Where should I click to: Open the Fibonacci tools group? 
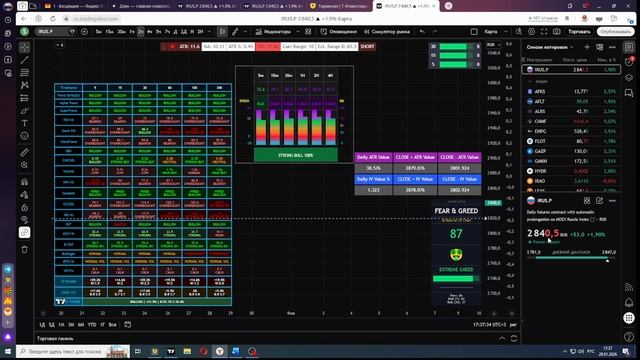tap(24, 73)
